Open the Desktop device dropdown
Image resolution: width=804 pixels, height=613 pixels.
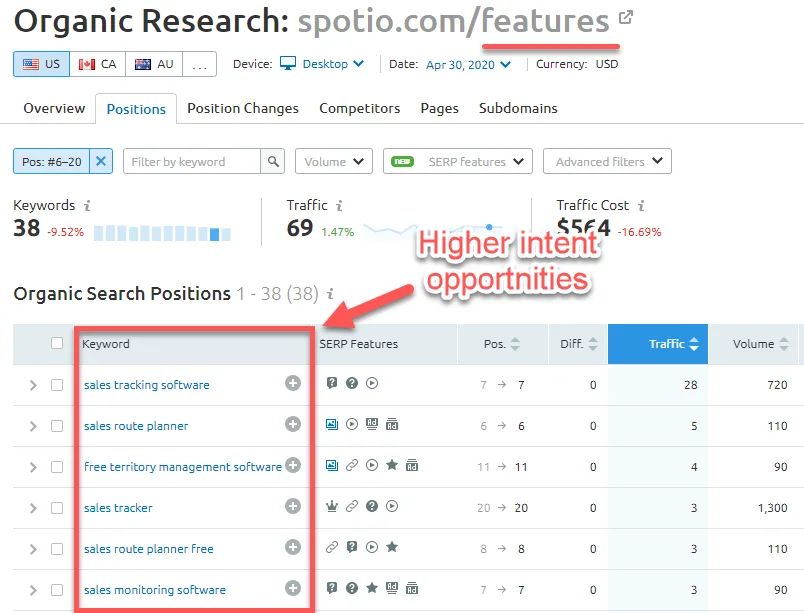pyautogui.click(x=322, y=64)
